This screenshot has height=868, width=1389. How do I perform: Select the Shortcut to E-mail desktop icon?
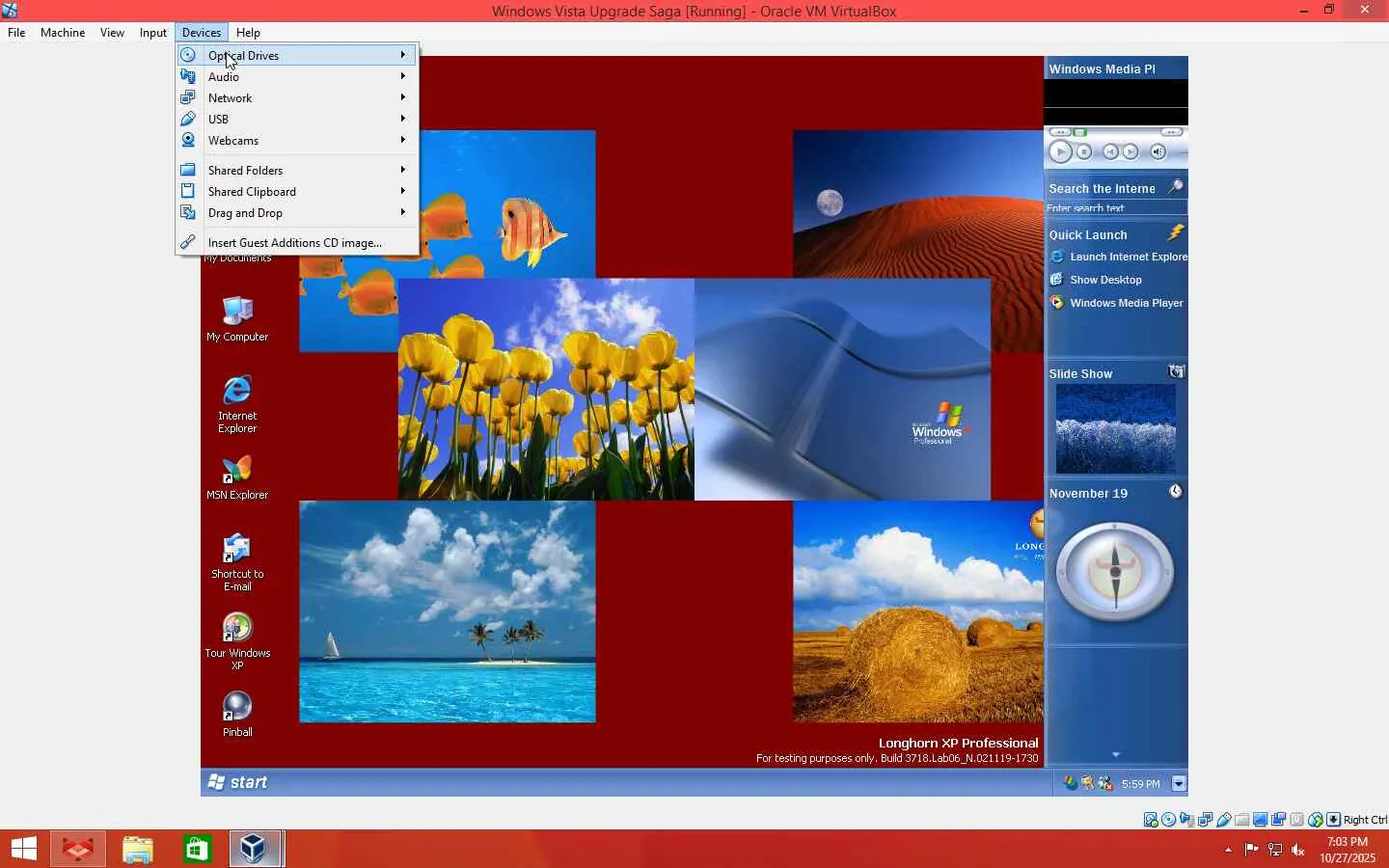237,562
